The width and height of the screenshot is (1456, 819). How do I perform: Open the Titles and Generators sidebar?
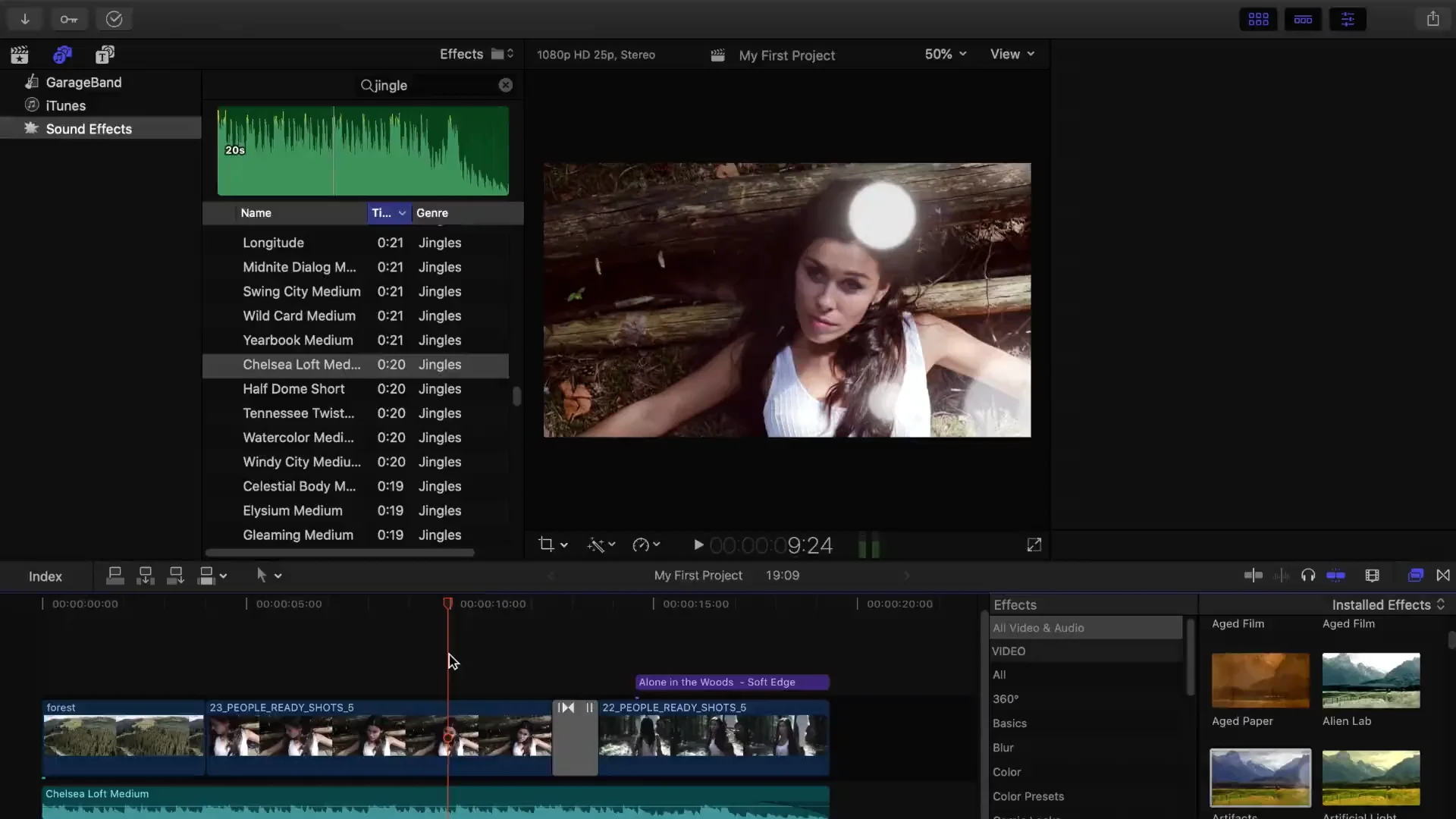[x=105, y=55]
